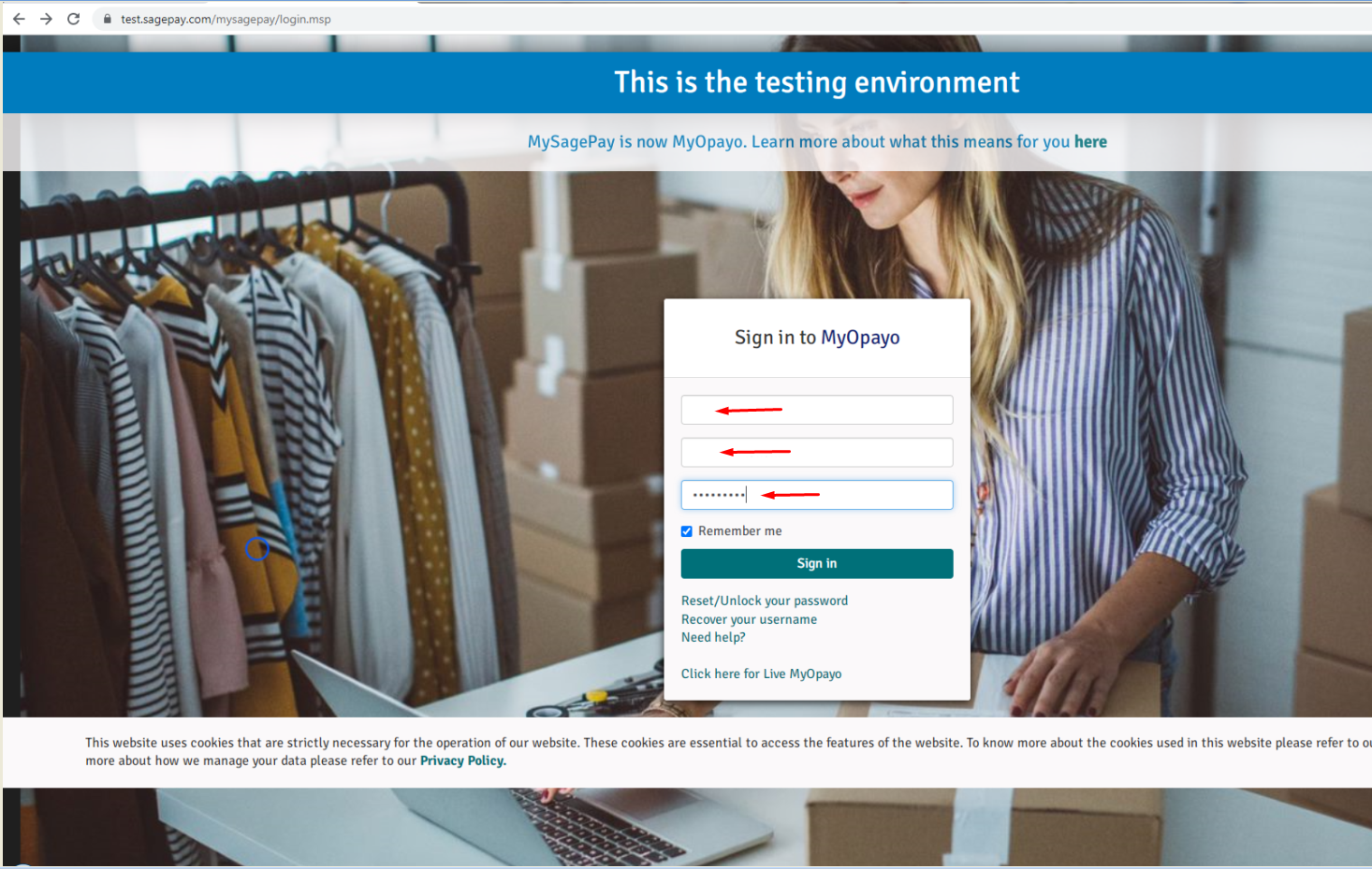The height and width of the screenshot is (869, 1372).
Task: Open Recover your username link
Action: click(x=749, y=619)
